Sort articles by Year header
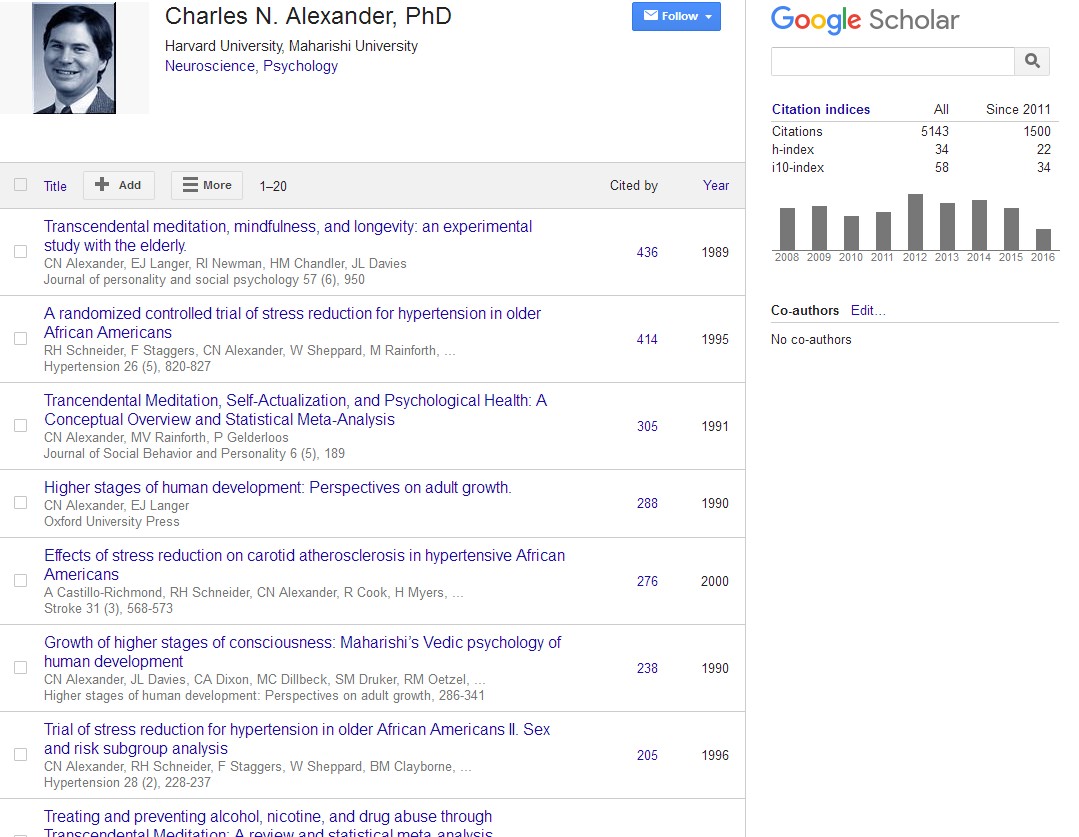This screenshot has height=837, width=1079. pos(716,185)
